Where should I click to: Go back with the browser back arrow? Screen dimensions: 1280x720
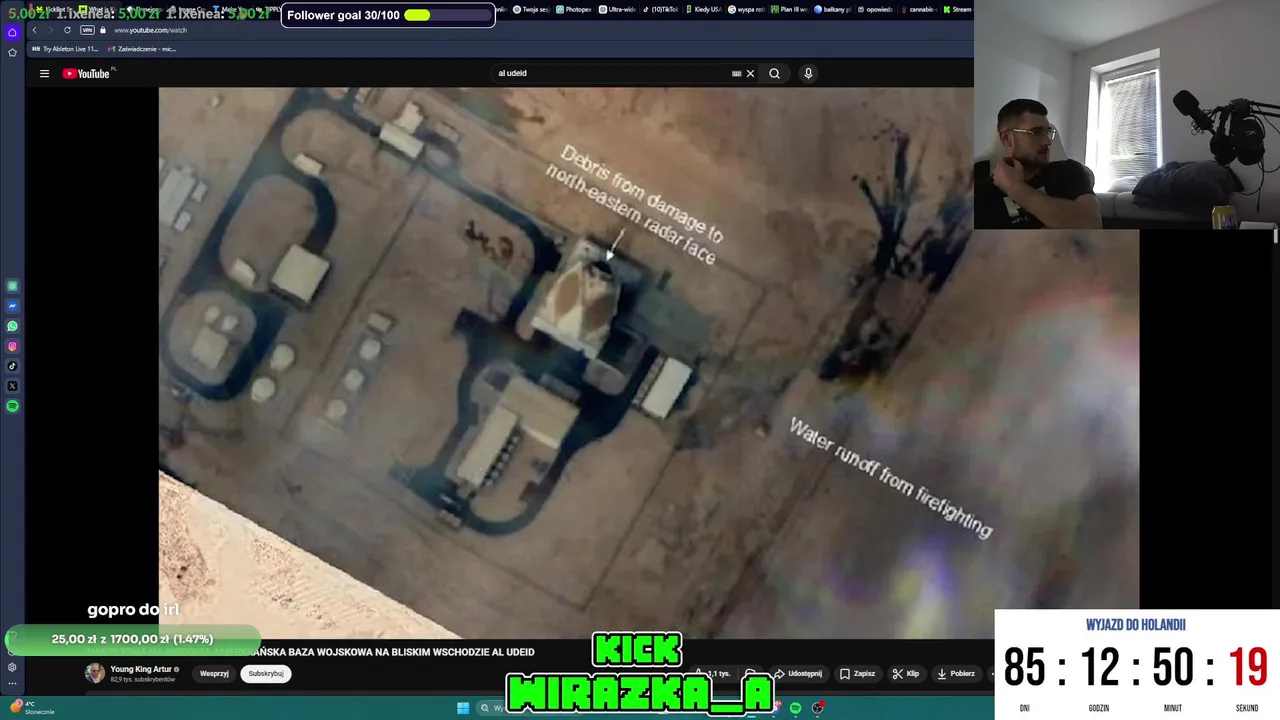coord(34,30)
